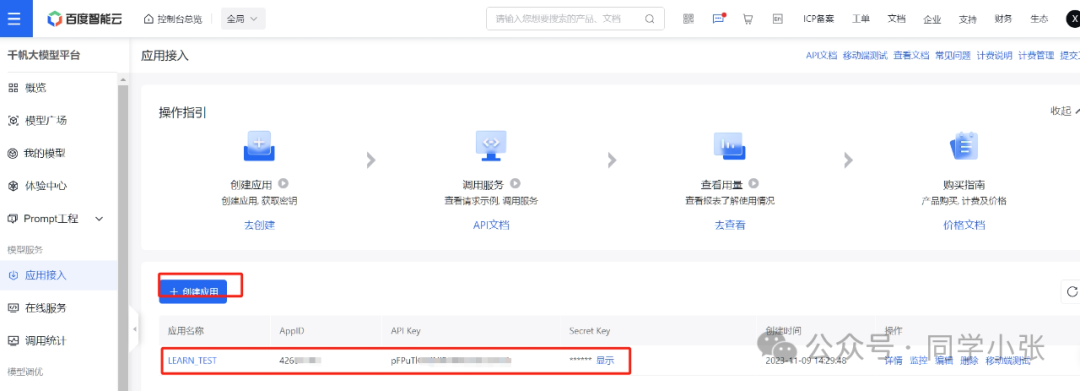The image size is (1080, 391).
Task: Play the 查看用量 video guide
Action: pyautogui.click(x=754, y=184)
